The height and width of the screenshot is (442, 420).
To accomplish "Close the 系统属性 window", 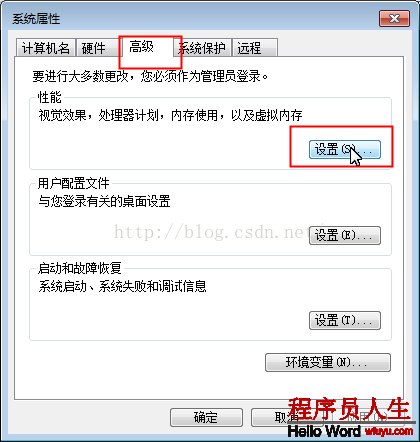I will click(x=394, y=18).
